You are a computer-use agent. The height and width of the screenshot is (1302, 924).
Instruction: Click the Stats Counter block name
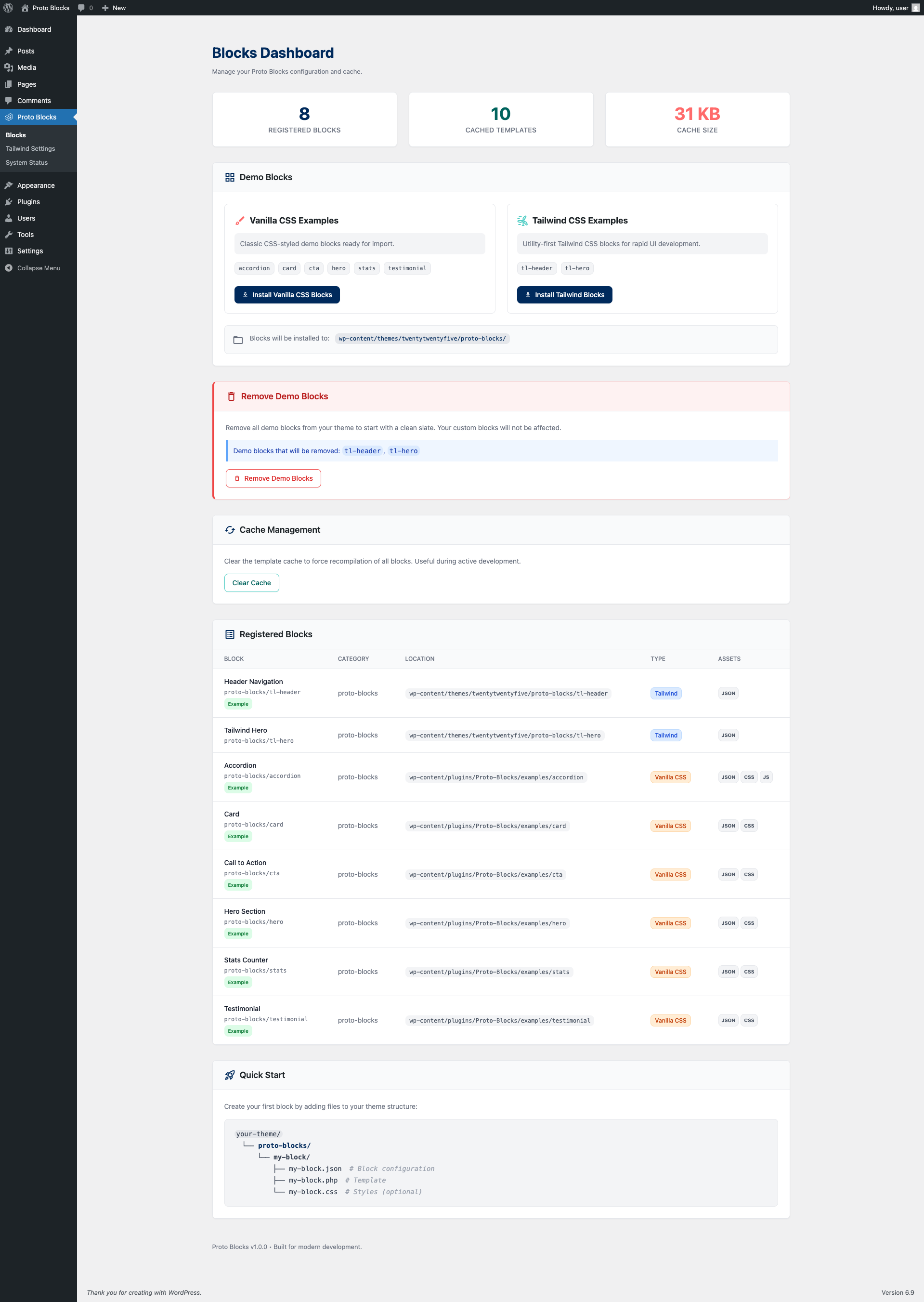click(246, 960)
